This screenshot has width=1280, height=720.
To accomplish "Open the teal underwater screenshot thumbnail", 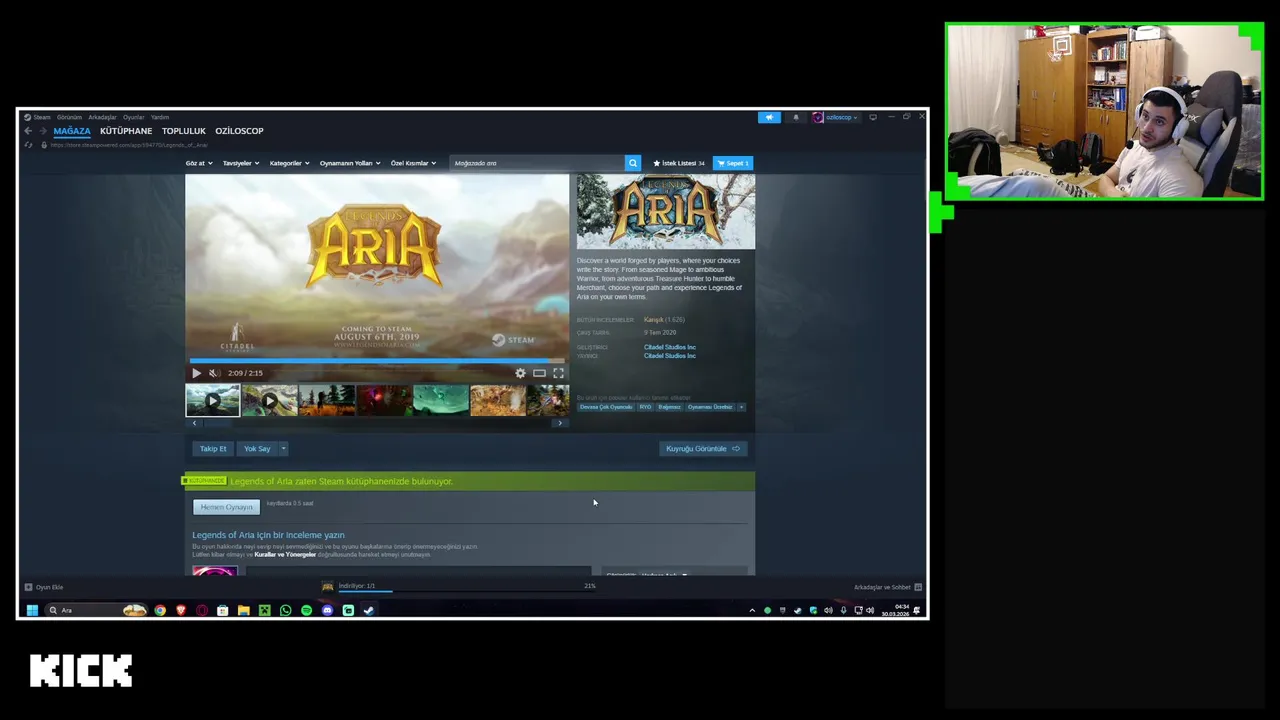I will 441,400.
